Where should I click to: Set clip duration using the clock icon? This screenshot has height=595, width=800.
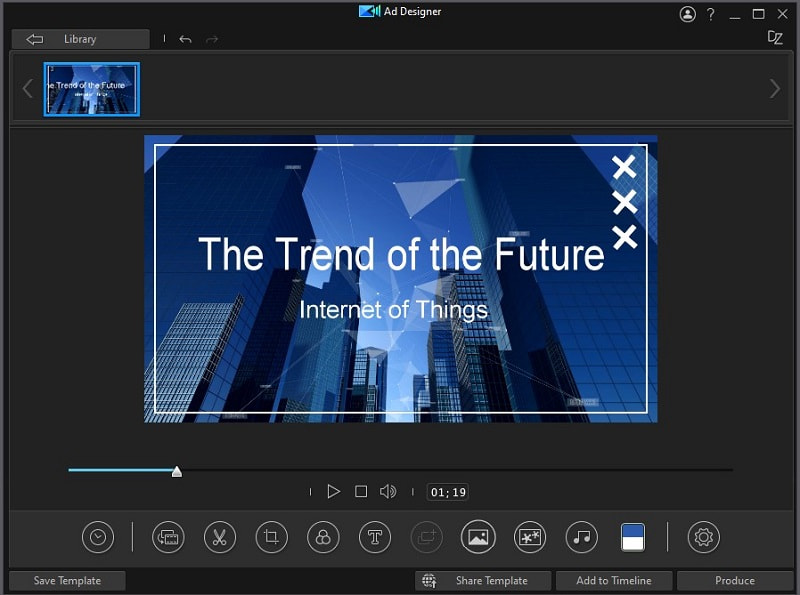tap(97, 537)
